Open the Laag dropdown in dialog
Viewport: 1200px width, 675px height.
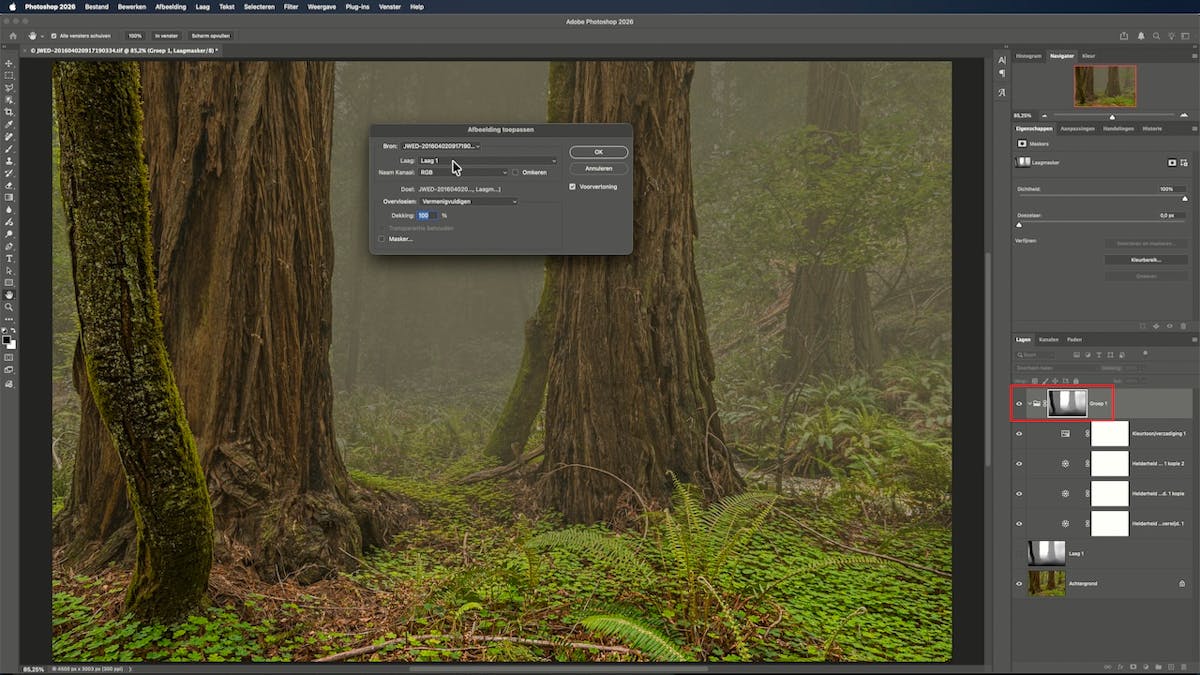pyautogui.click(x=488, y=160)
